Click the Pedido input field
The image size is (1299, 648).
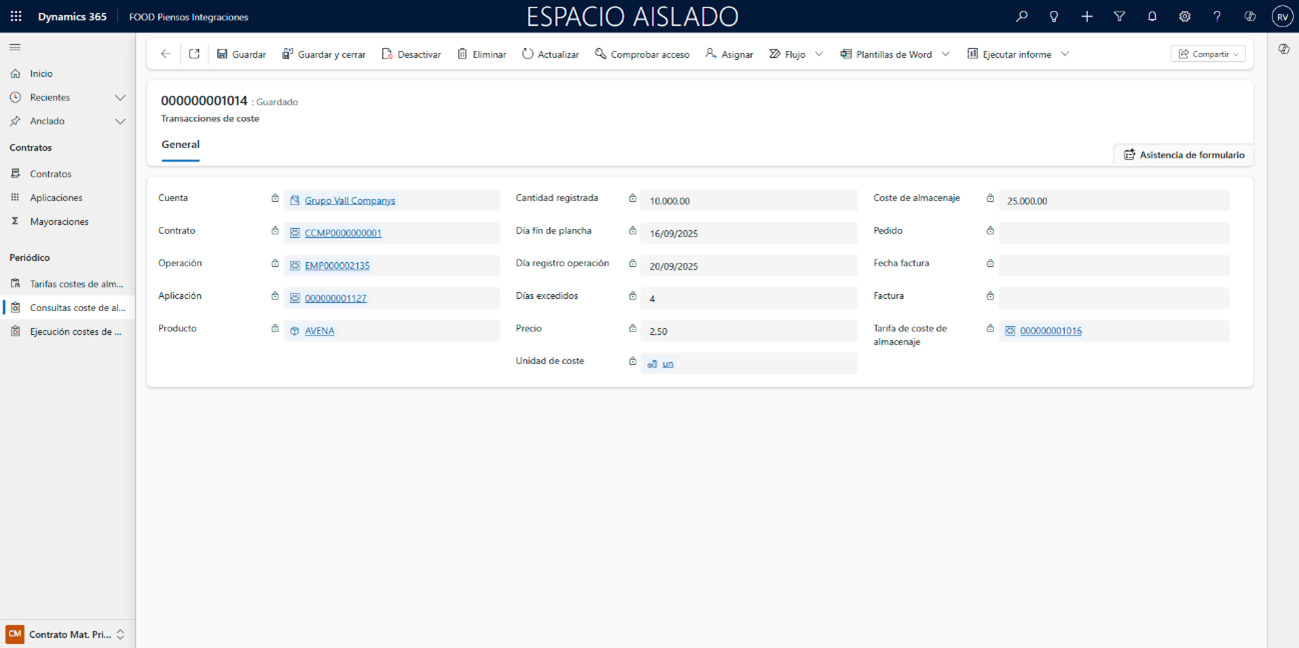1113,233
